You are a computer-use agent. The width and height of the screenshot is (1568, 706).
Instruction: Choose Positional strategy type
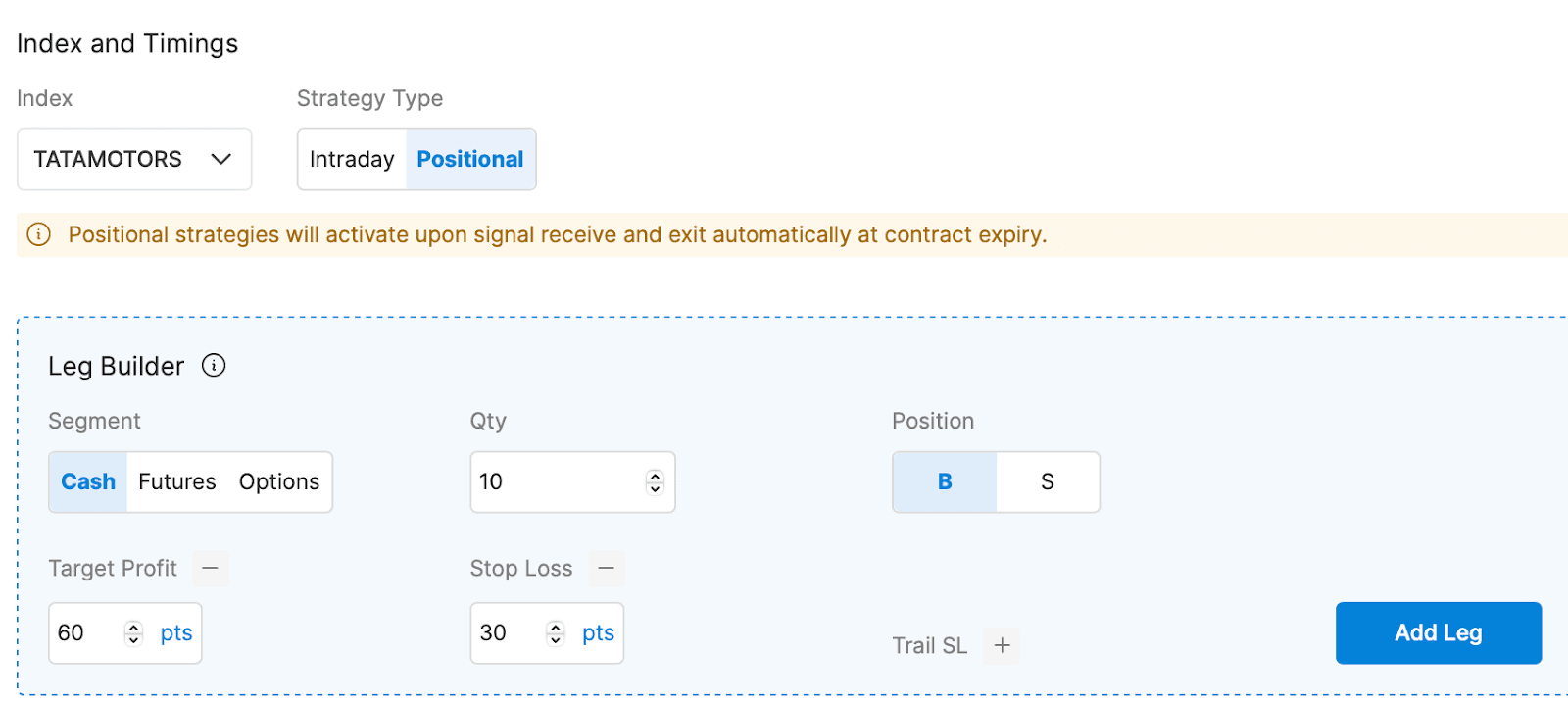pos(470,160)
